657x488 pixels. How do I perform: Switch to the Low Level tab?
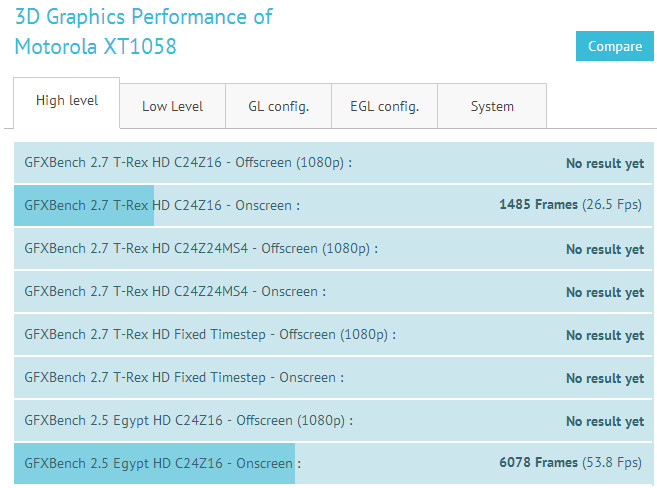(x=172, y=106)
